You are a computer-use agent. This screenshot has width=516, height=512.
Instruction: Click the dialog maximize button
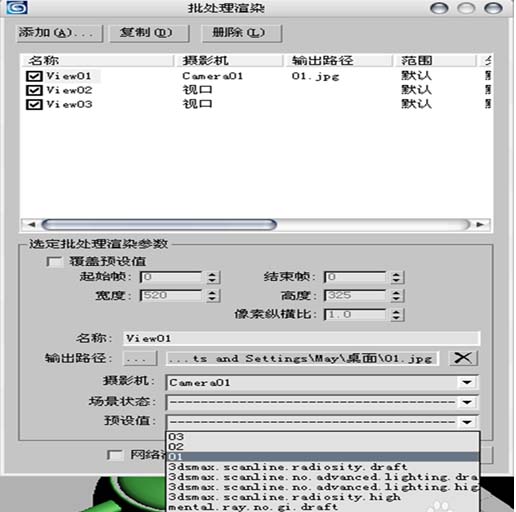[x=466, y=8]
